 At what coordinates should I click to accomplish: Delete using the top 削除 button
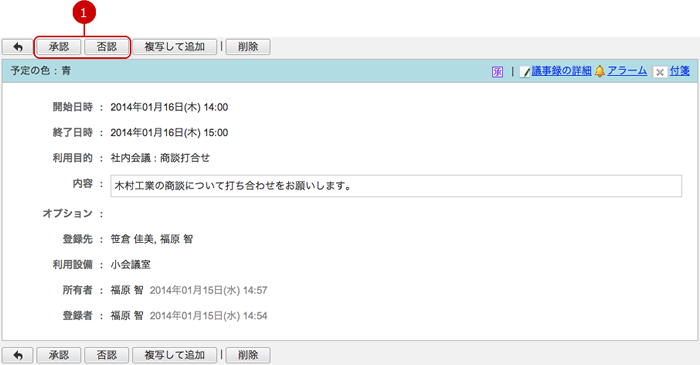click(x=248, y=47)
